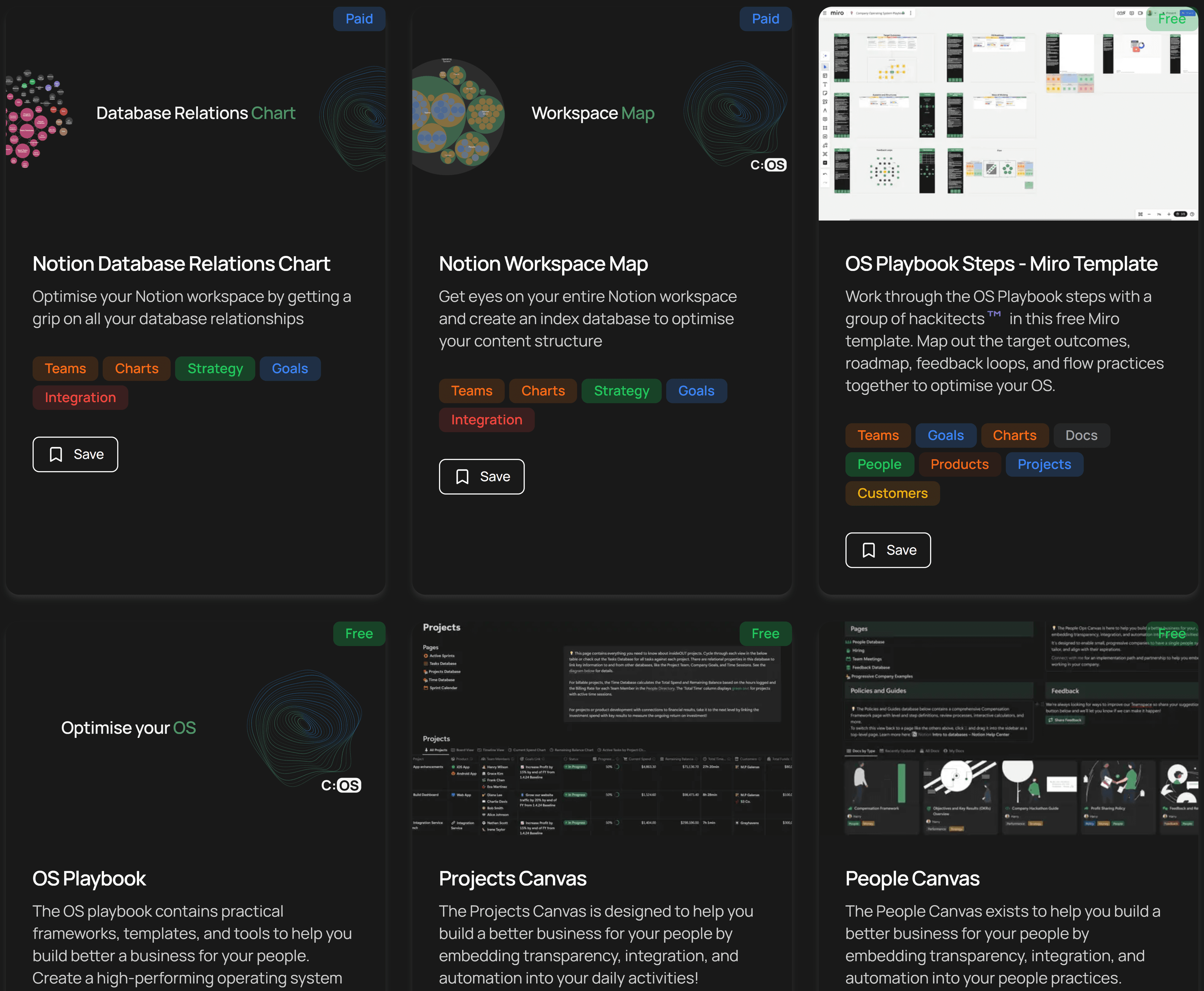Open Workspace Map banner image
1204x991 pixels.
click(602, 114)
